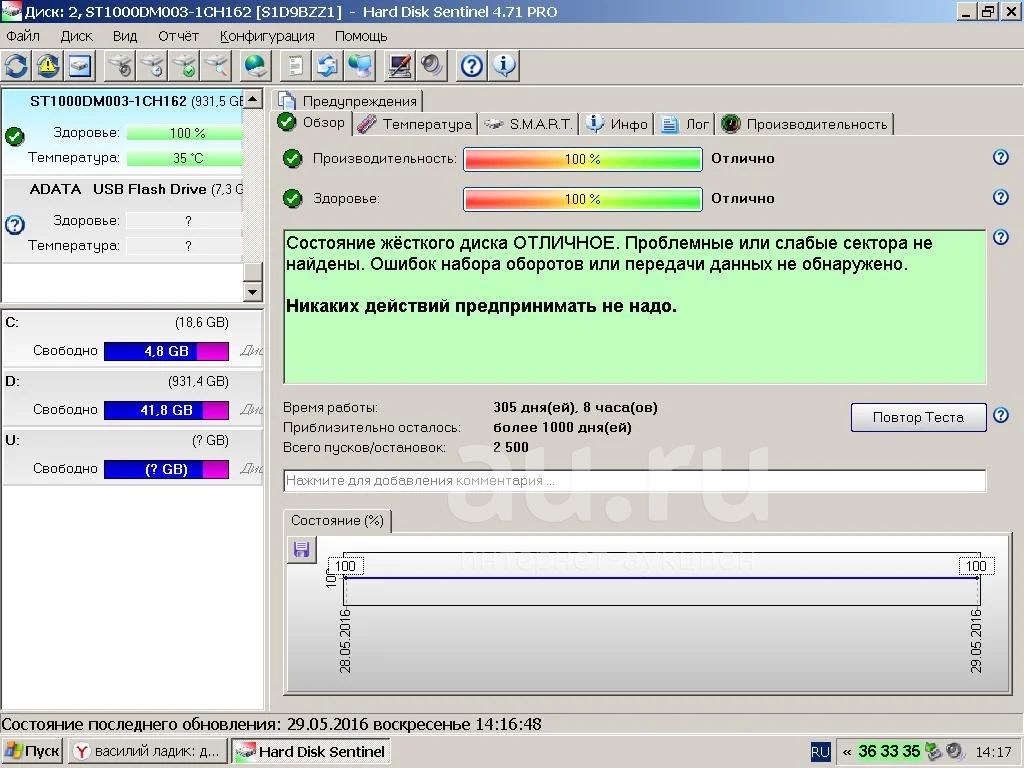Switch to the Предупреждения tab
This screenshot has width=1024, height=768.
[x=347, y=101]
